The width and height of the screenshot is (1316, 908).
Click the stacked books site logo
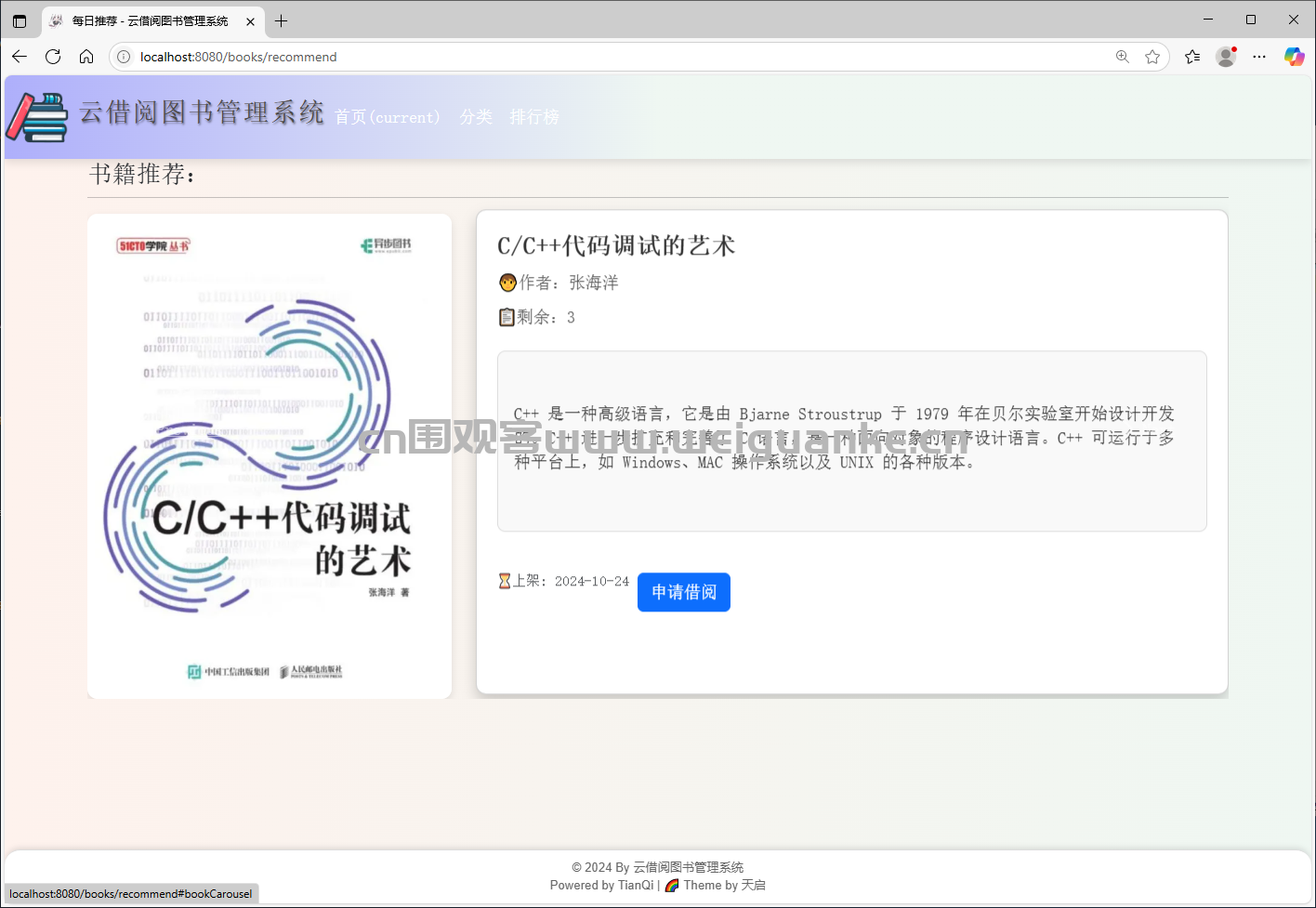38,117
